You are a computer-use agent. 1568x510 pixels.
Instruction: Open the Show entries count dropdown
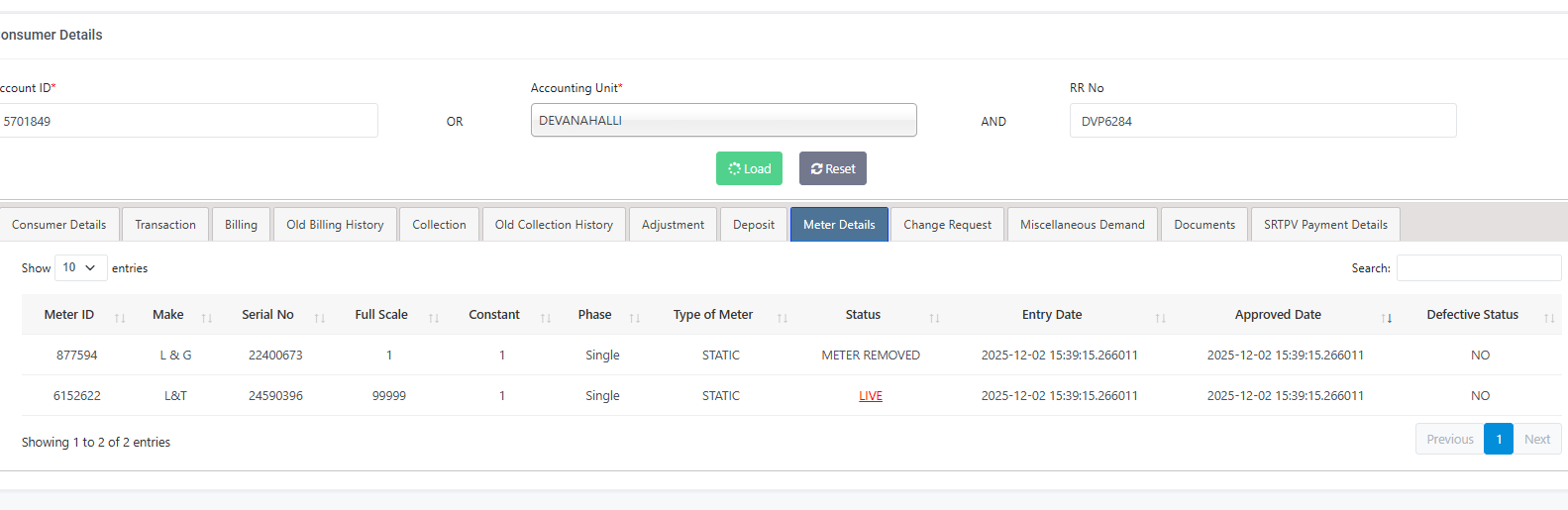(x=79, y=267)
